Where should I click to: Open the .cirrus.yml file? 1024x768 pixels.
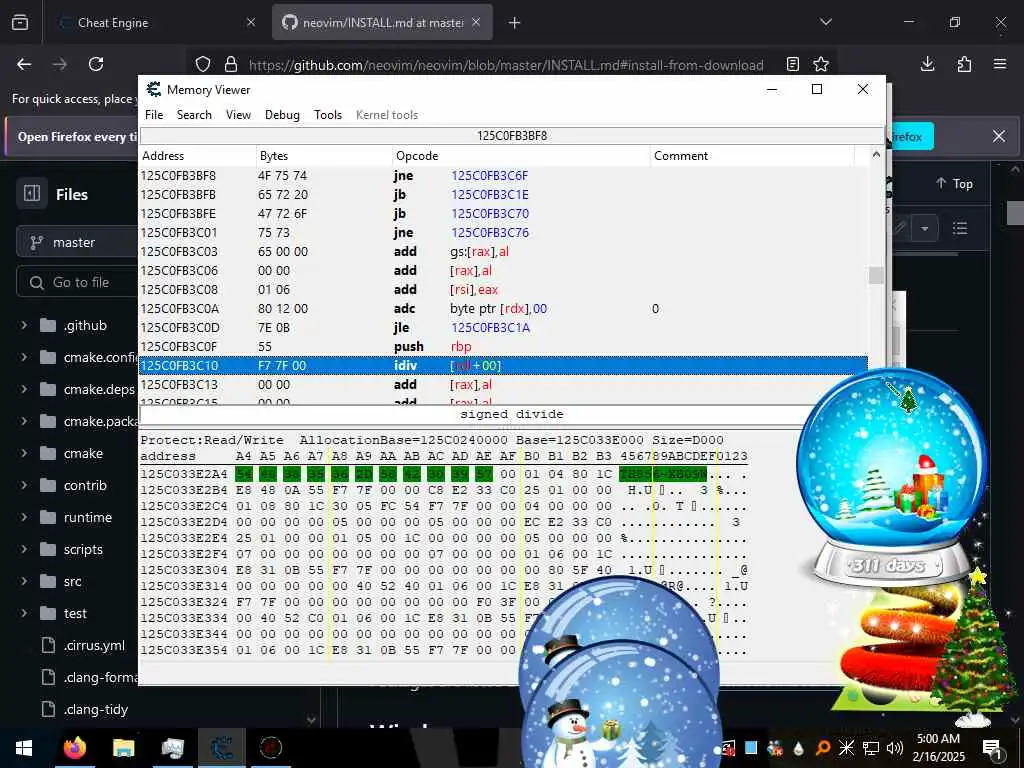tap(94, 645)
